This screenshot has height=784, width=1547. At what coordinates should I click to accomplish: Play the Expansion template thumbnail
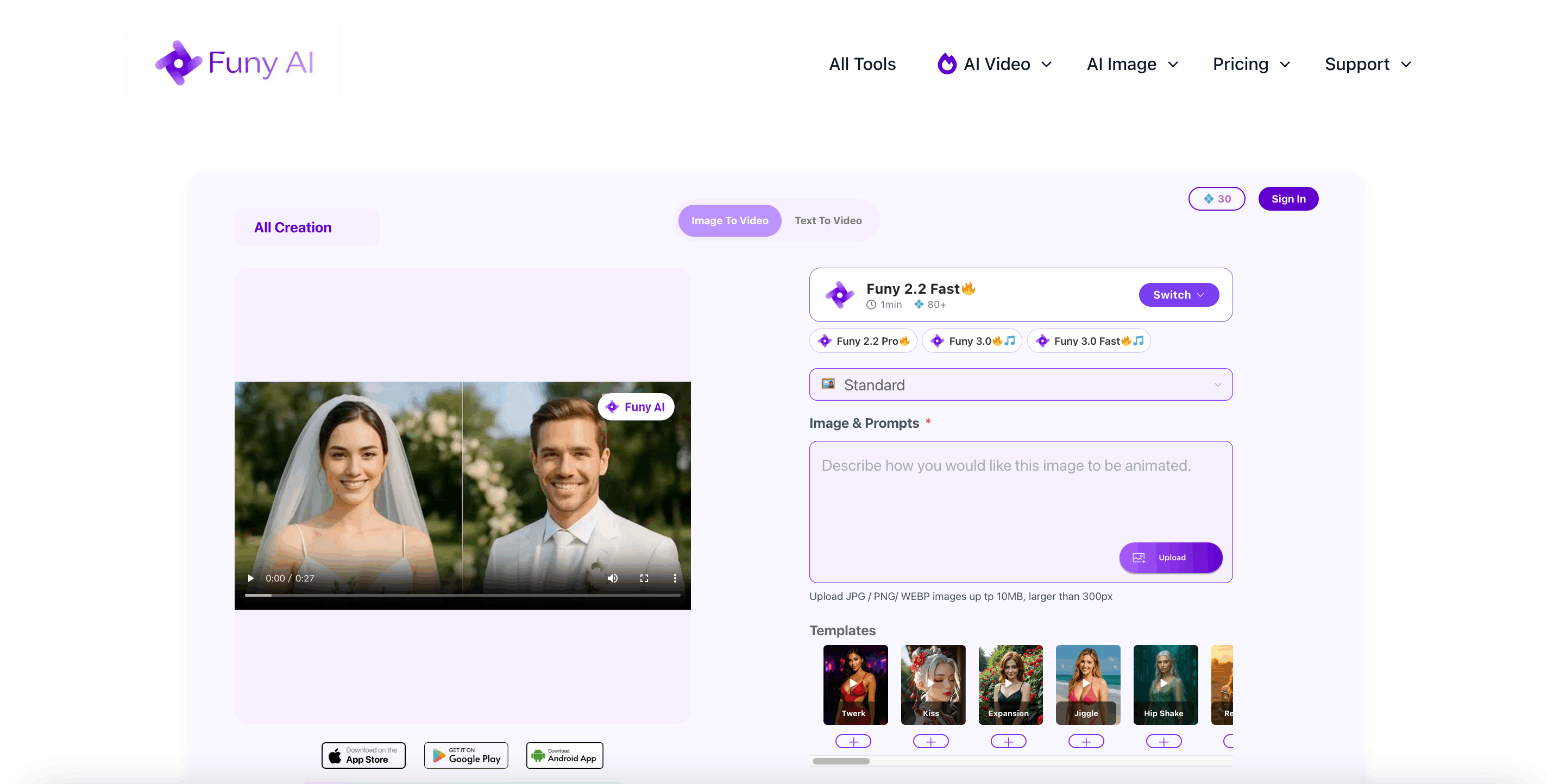coord(1011,685)
